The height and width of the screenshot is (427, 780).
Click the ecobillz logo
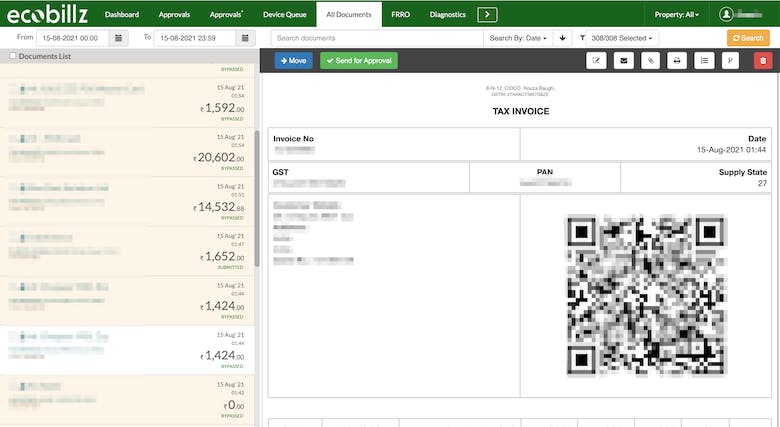(48, 14)
